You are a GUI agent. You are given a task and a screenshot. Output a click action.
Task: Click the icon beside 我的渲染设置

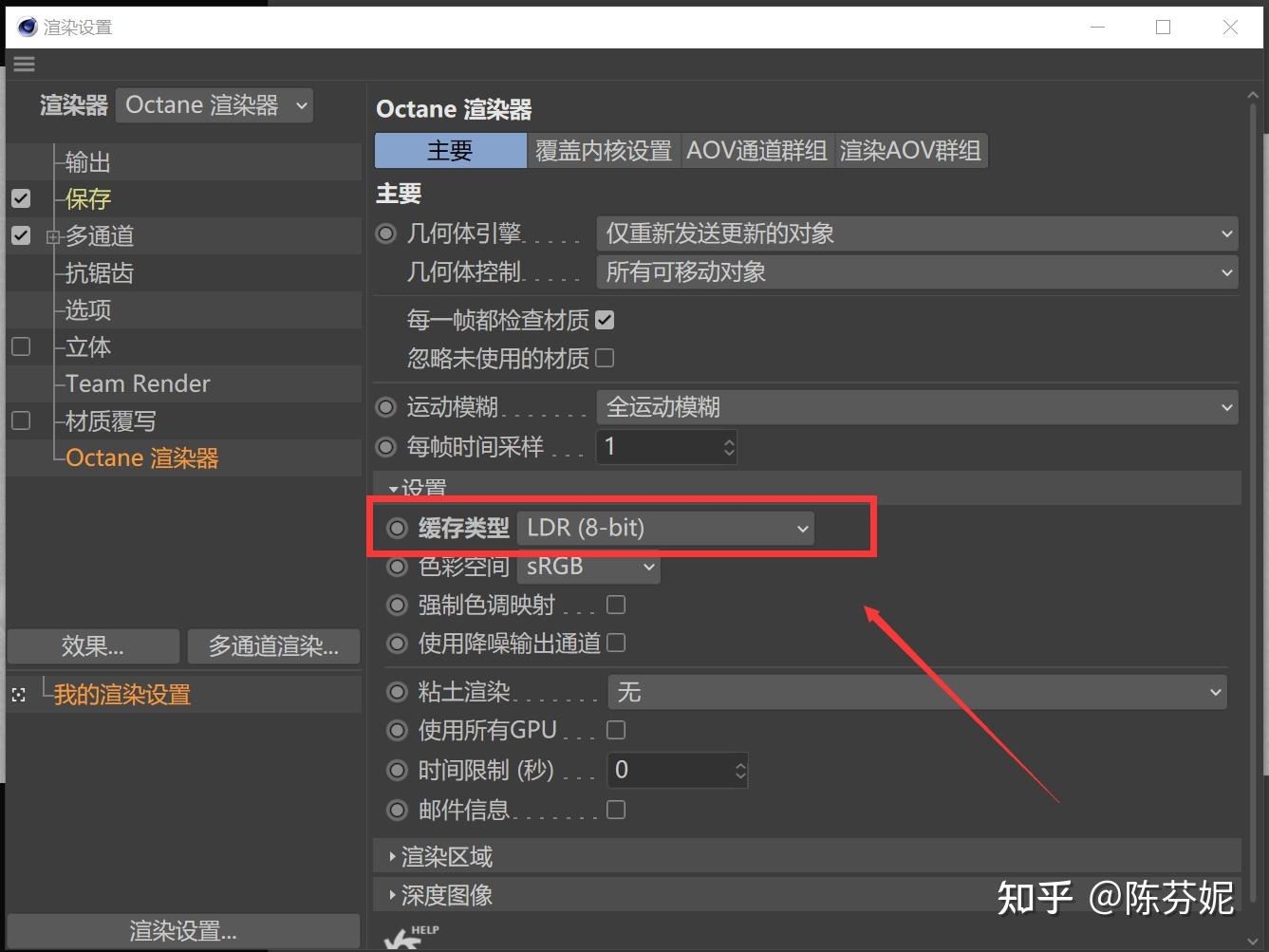point(19,694)
